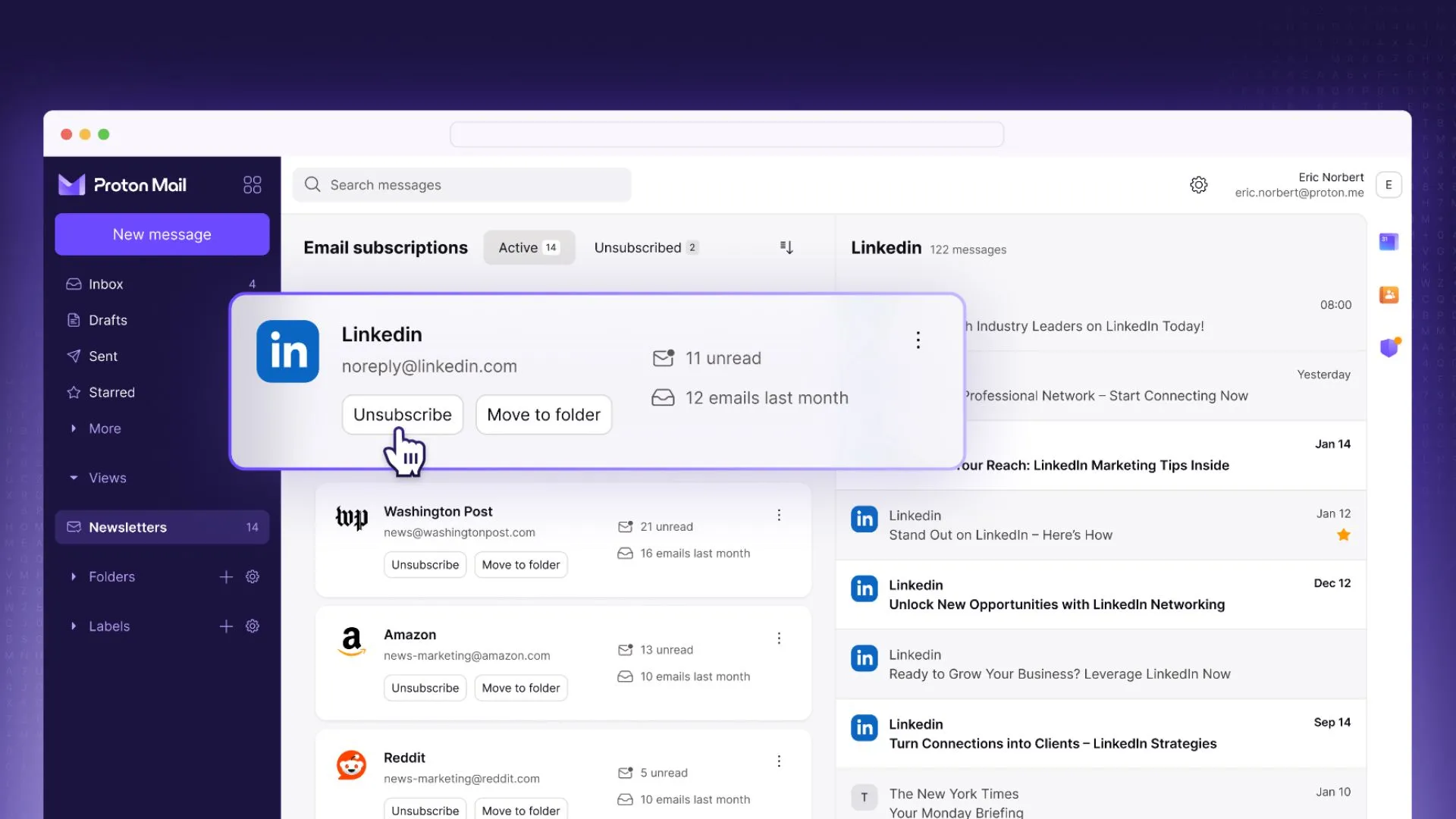Open the account avatar for Eric Norbert
Screen dimensions: 1456x819
1389,184
